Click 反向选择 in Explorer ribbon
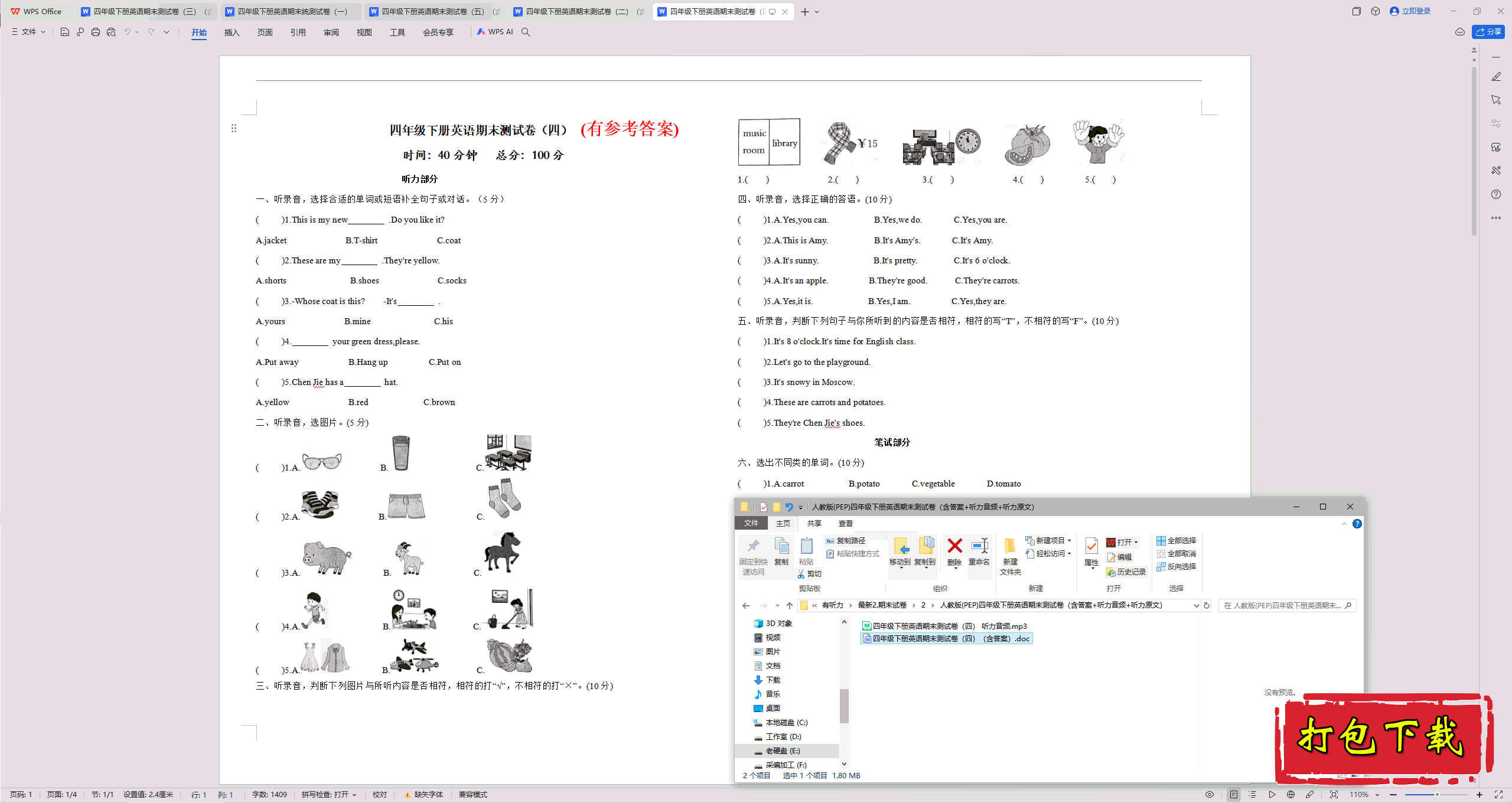Viewport: 1512px width, 803px height. point(1176,567)
